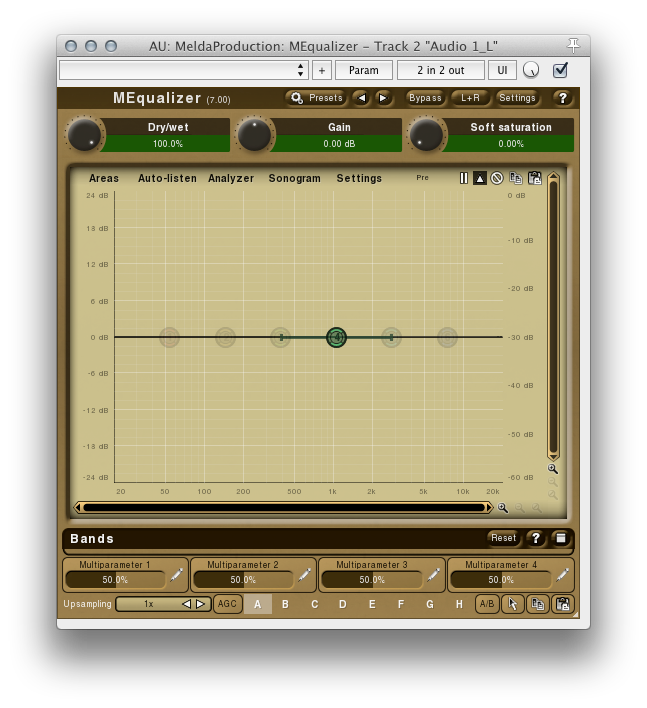Image resolution: width=647 pixels, height=708 pixels.
Task: Select preset slot B
Action: [x=285, y=604]
